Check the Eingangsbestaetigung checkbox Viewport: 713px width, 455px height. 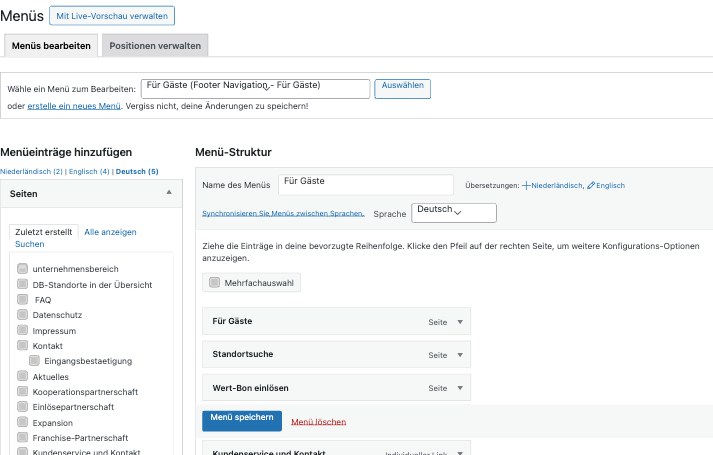tap(34, 360)
